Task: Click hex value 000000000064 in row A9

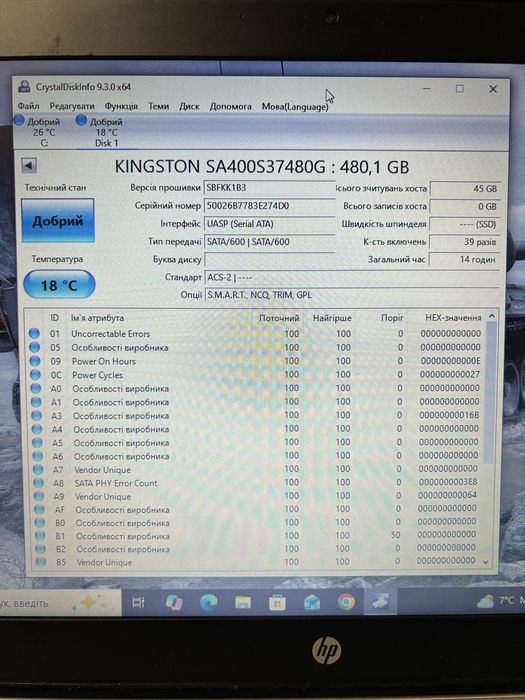Action: (x=447, y=495)
